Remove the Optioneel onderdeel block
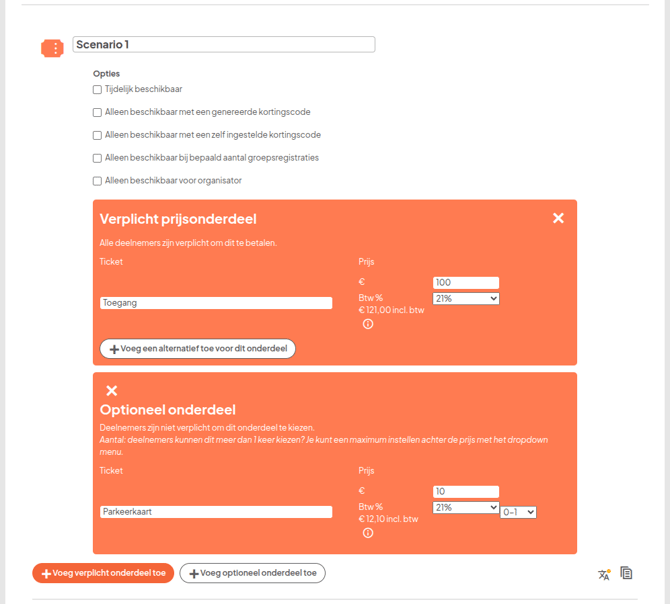 112,391
